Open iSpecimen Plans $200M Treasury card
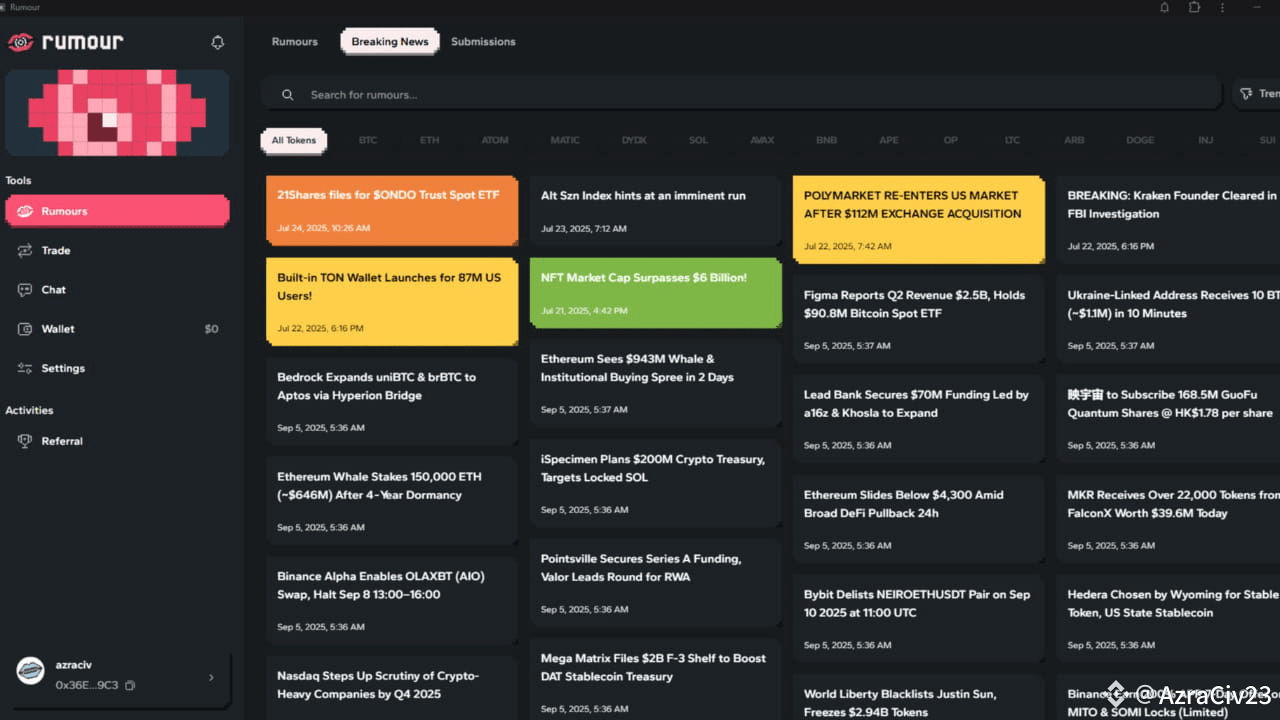The image size is (1280, 720). tap(656, 483)
